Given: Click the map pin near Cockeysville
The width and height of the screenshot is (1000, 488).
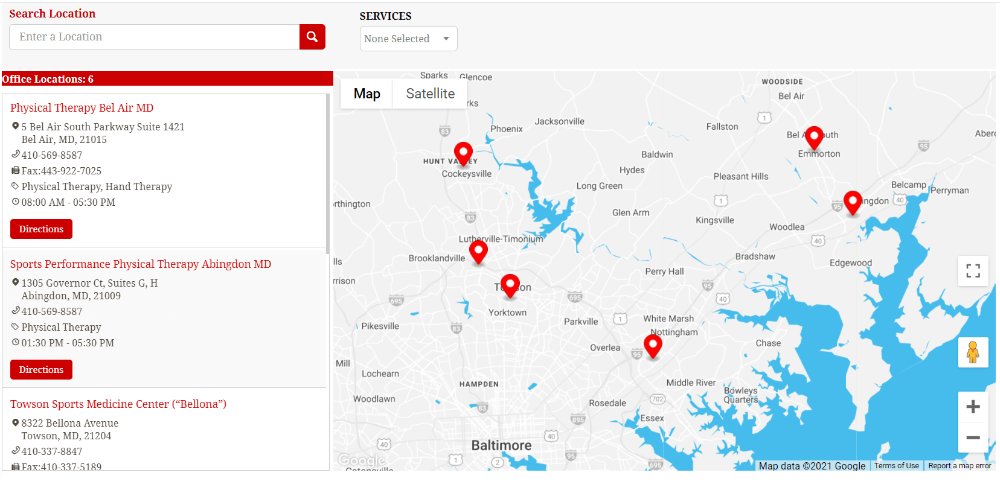Looking at the screenshot, I should pyautogui.click(x=463, y=154).
